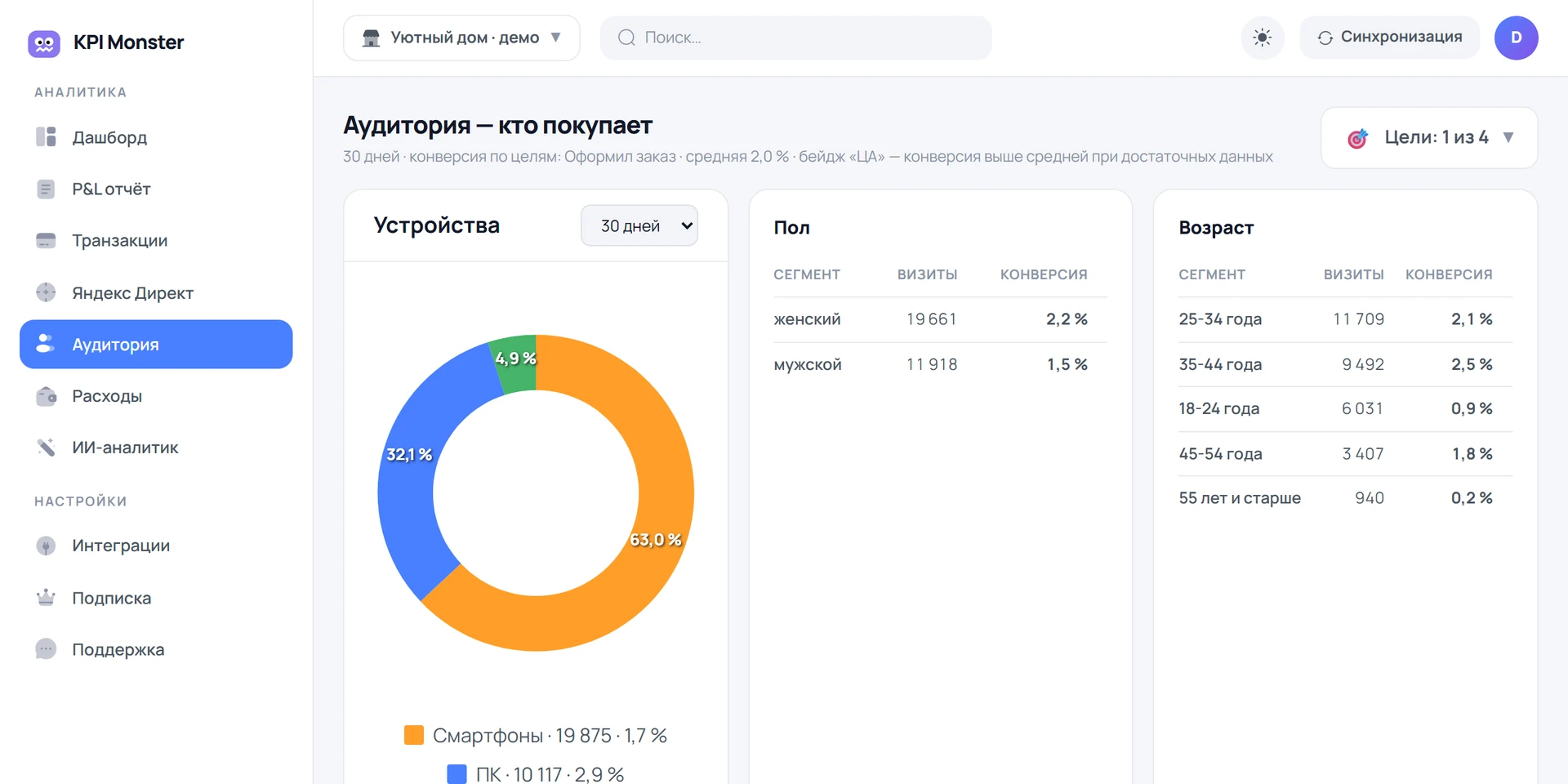
Task: Open the user avatar D button
Action: coord(1517,38)
